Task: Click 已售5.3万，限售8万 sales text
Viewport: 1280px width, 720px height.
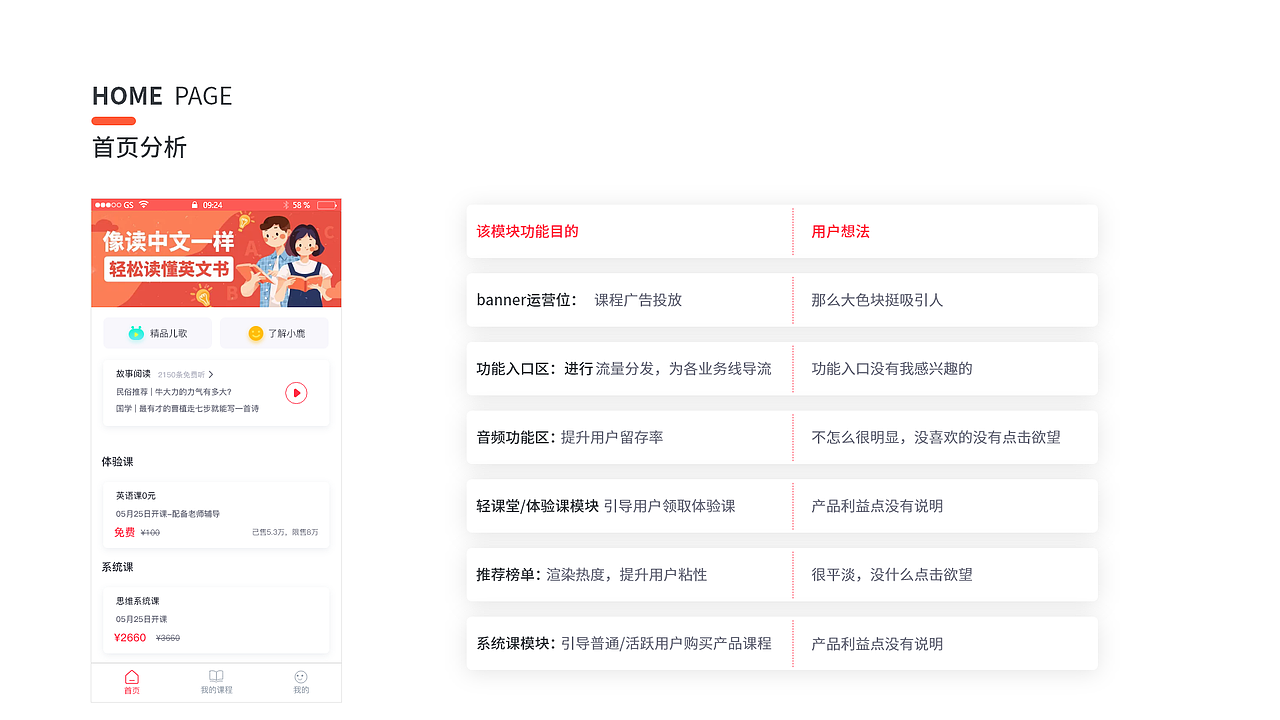Action: coord(285,532)
